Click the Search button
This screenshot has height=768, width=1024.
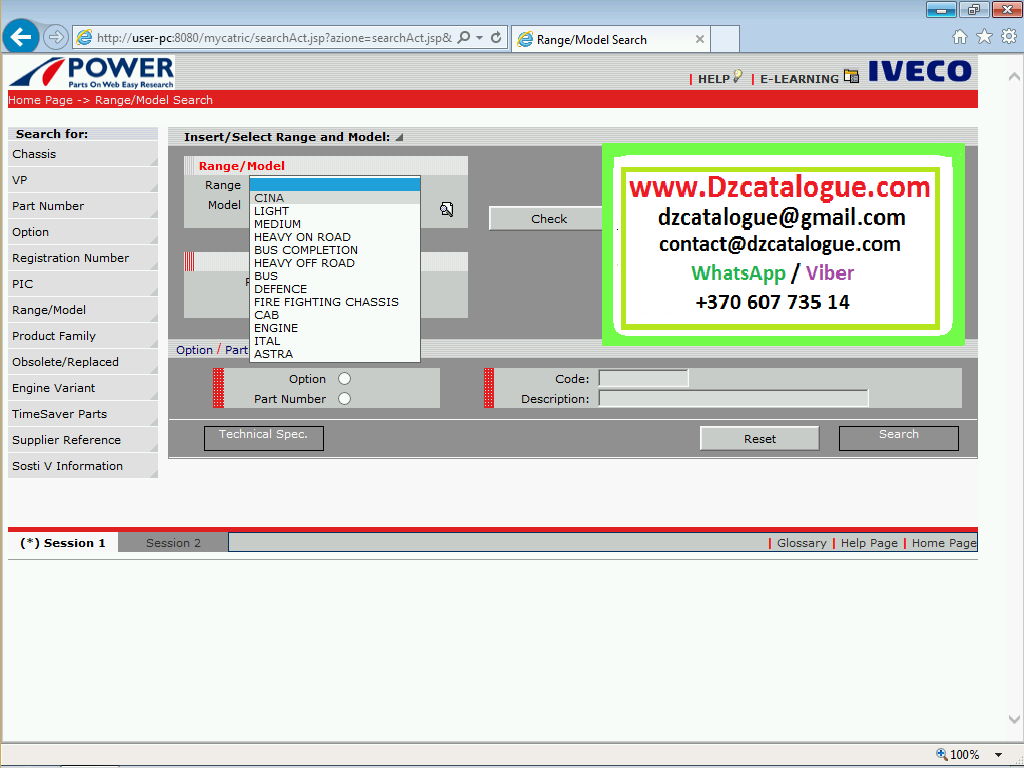[x=899, y=438]
